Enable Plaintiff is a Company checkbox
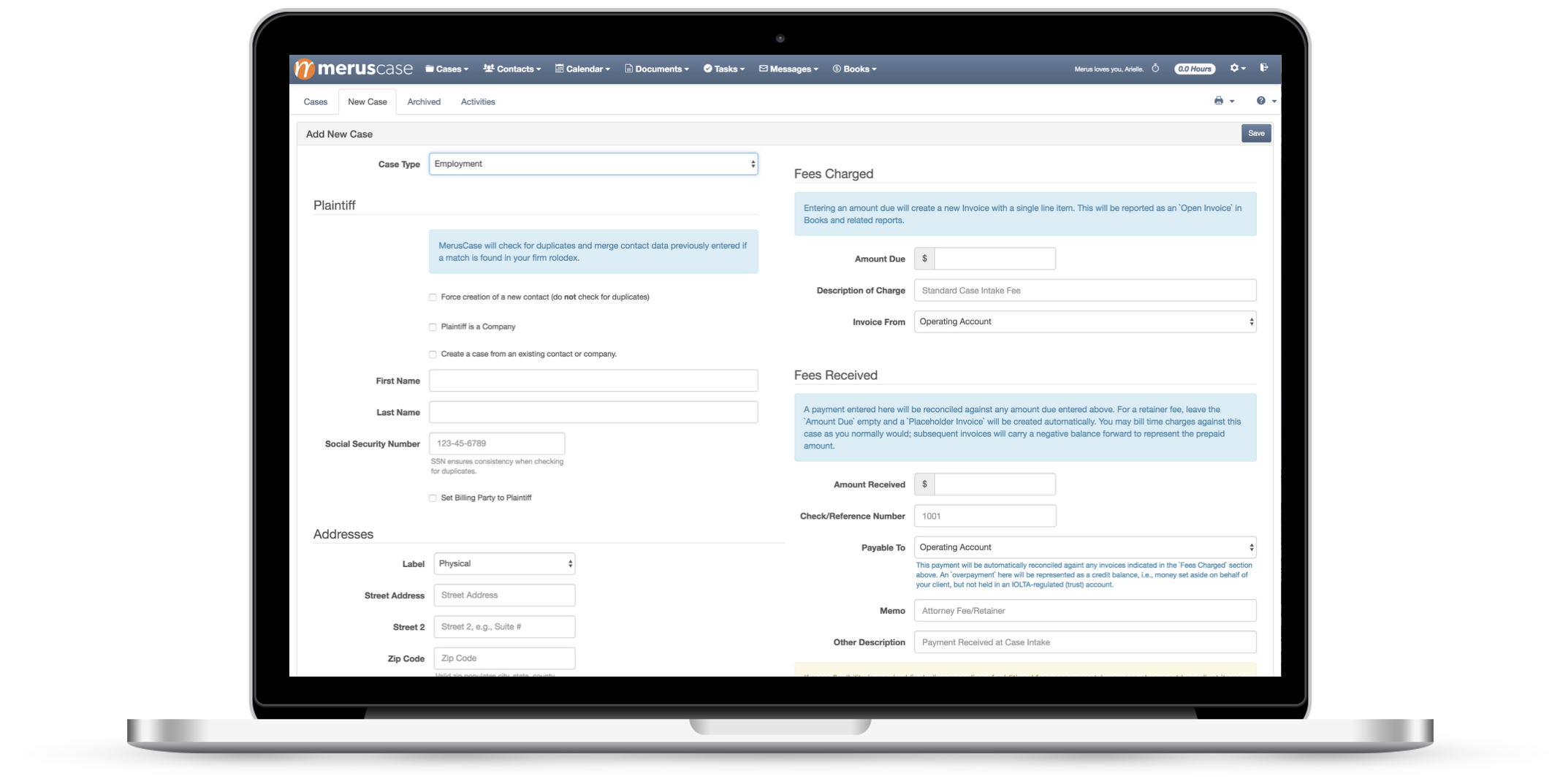This screenshot has height=784, width=1552. pyautogui.click(x=433, y=327)
